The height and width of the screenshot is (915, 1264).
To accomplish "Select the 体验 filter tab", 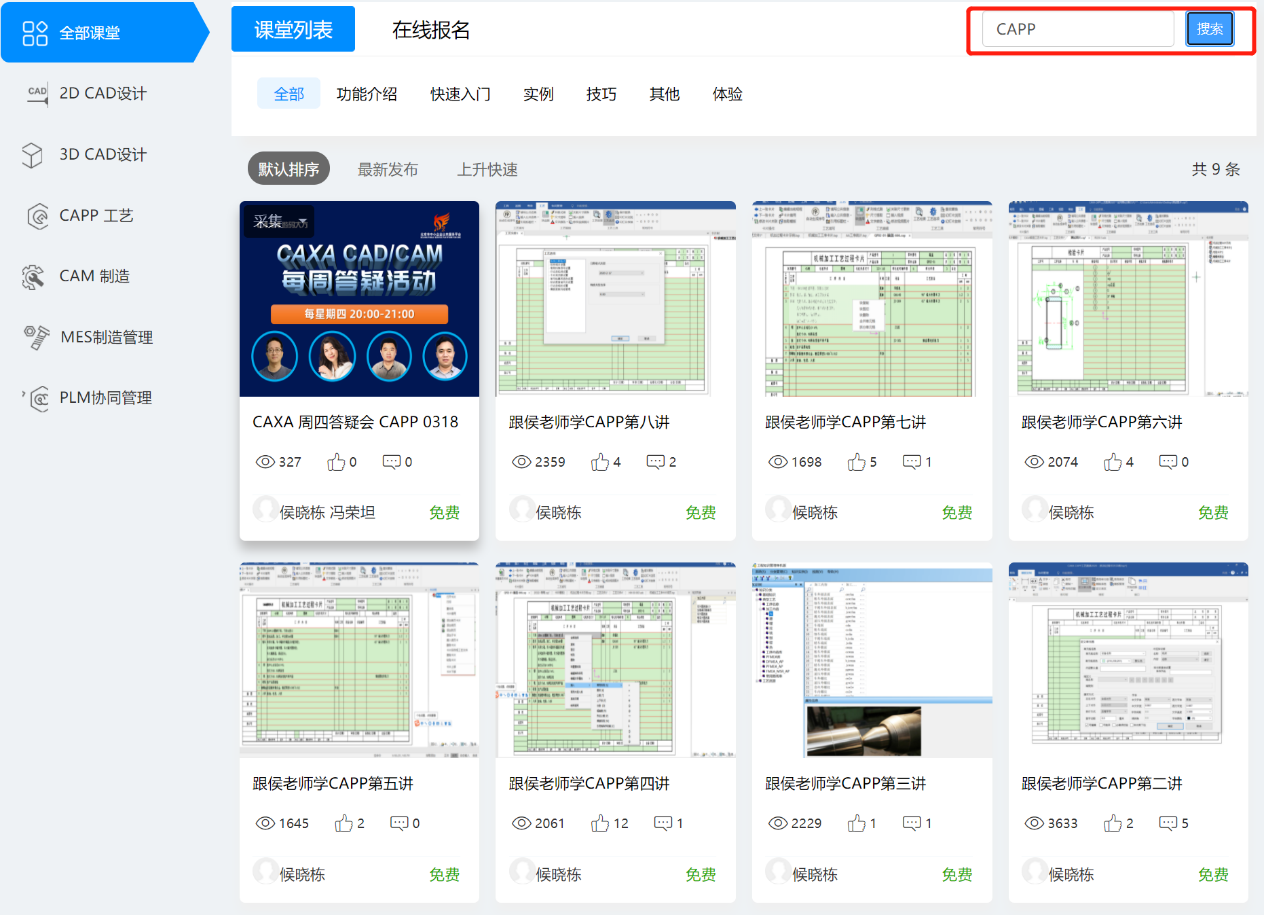I will [x=727, y=94].
